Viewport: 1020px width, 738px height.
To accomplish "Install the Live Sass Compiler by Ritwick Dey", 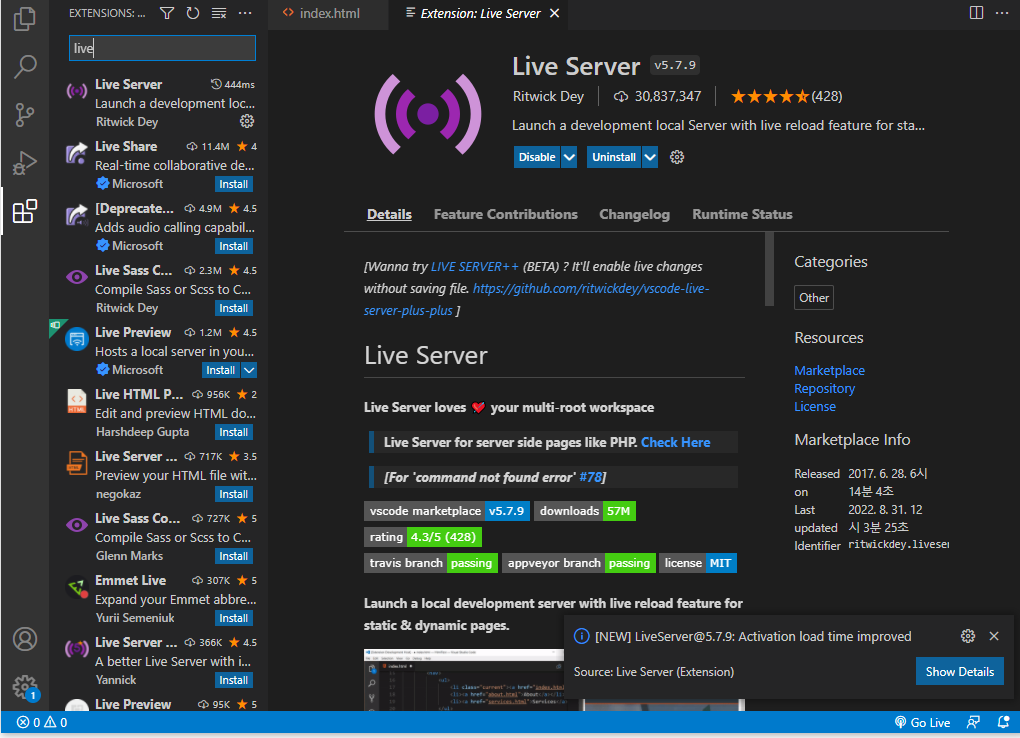I will click(x=234, y=308).
